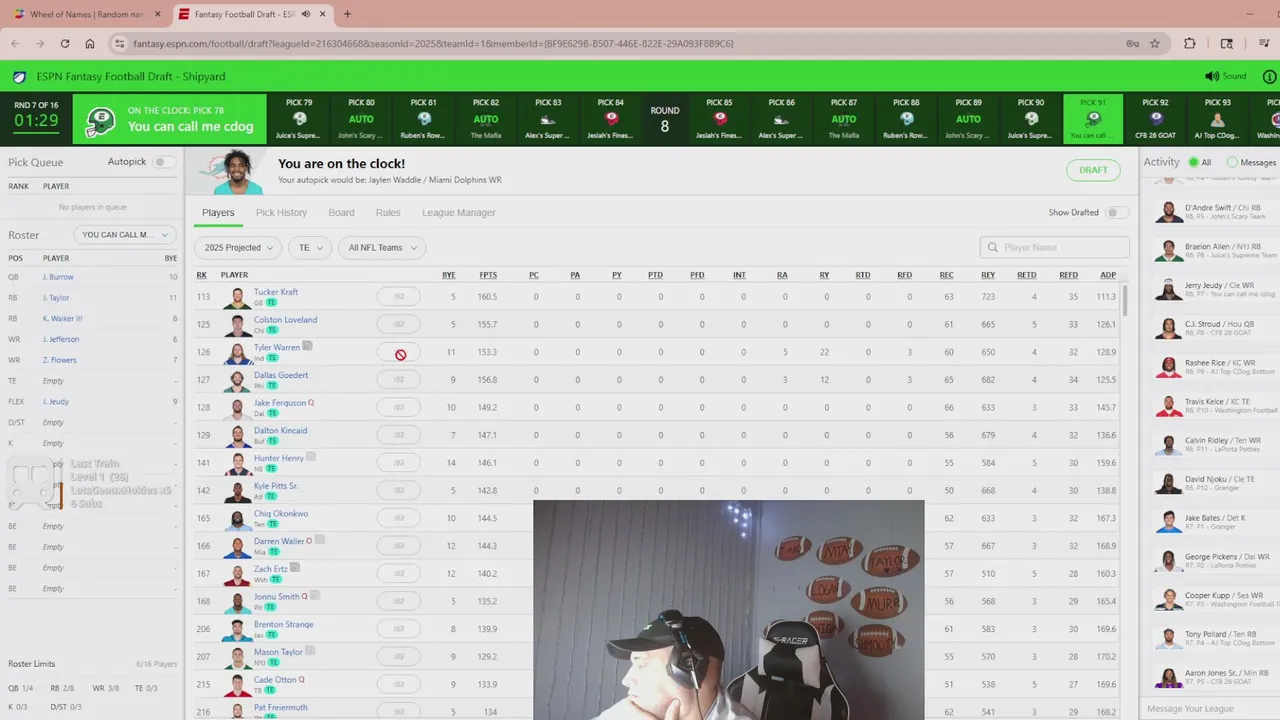Sort players by FPTS column
1280x720 pixels.
[488, 275]
